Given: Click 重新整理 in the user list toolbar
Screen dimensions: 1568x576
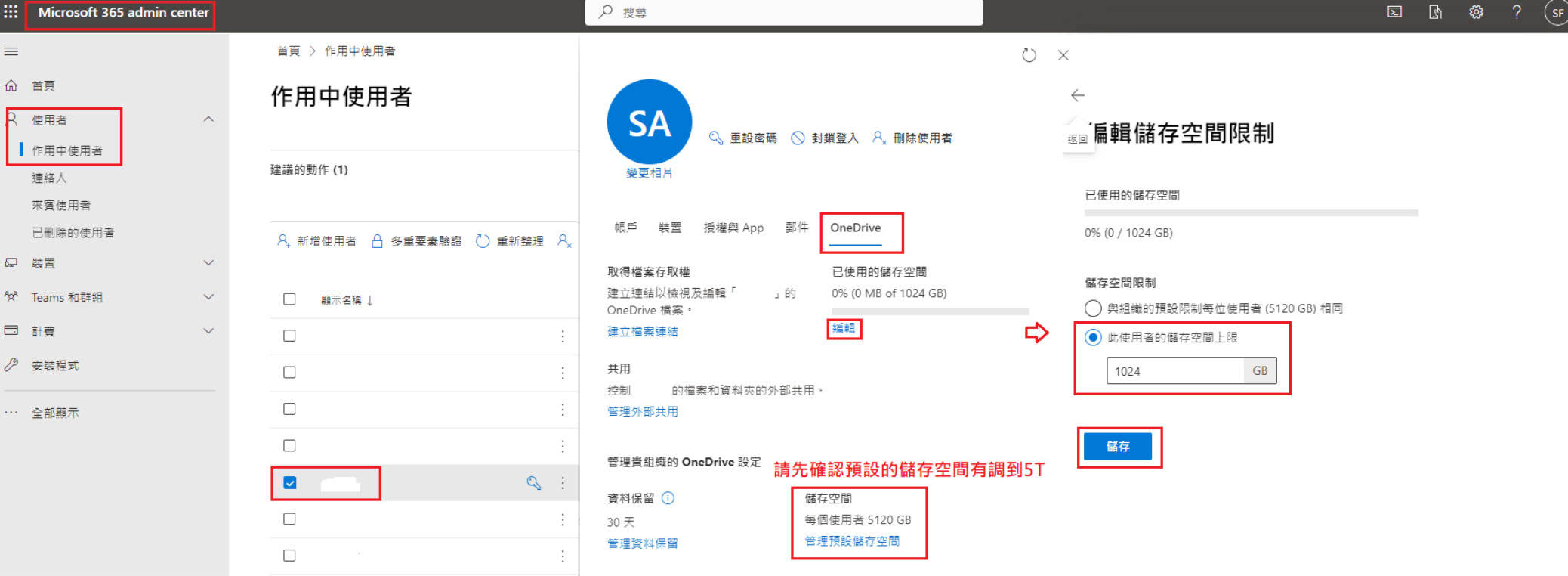Looking at the screenshot, I should [510, 241].
